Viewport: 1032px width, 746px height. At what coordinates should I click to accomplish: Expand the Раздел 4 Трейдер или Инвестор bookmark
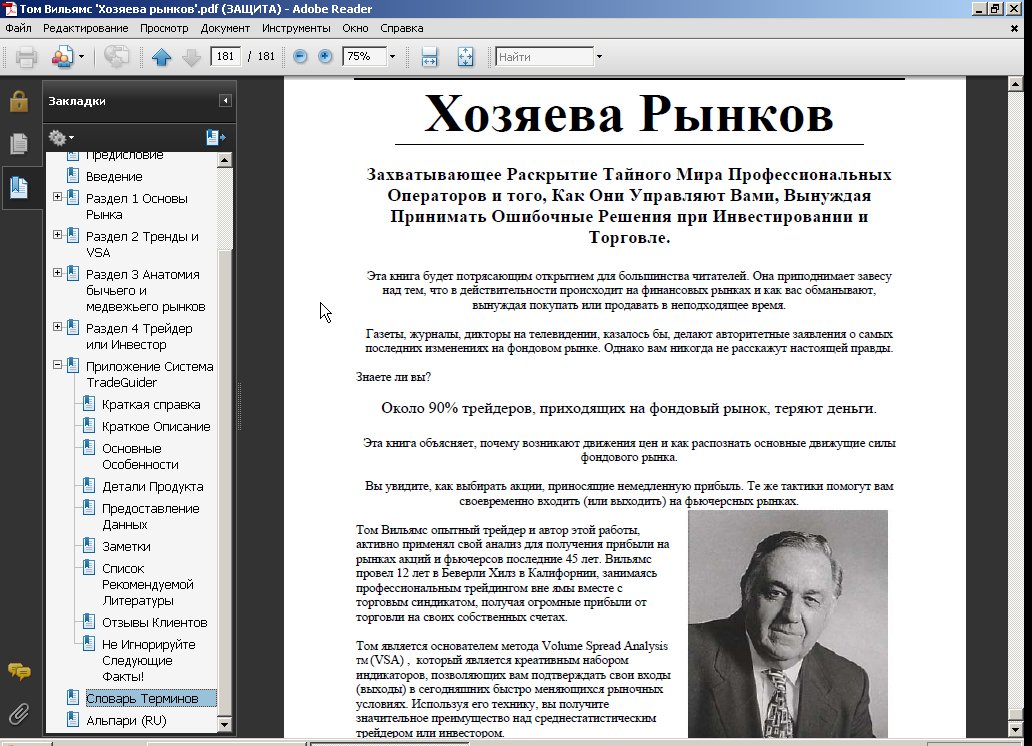pos(57,327)
